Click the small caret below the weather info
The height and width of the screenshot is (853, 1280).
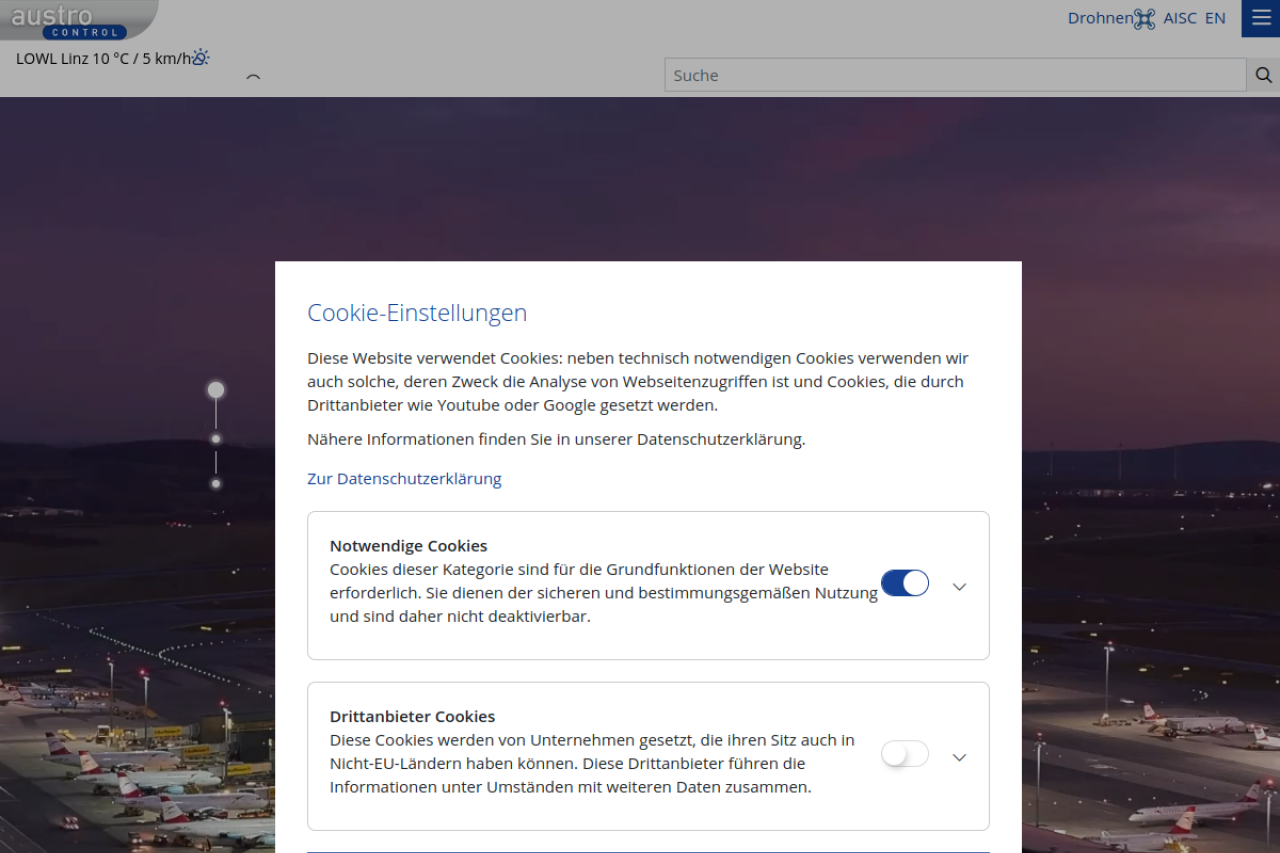point(253,77)
